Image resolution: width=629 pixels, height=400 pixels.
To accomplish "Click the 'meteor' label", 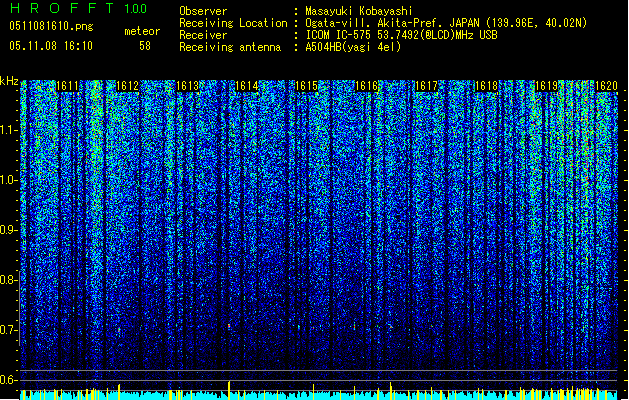I will tap(142, 31).
